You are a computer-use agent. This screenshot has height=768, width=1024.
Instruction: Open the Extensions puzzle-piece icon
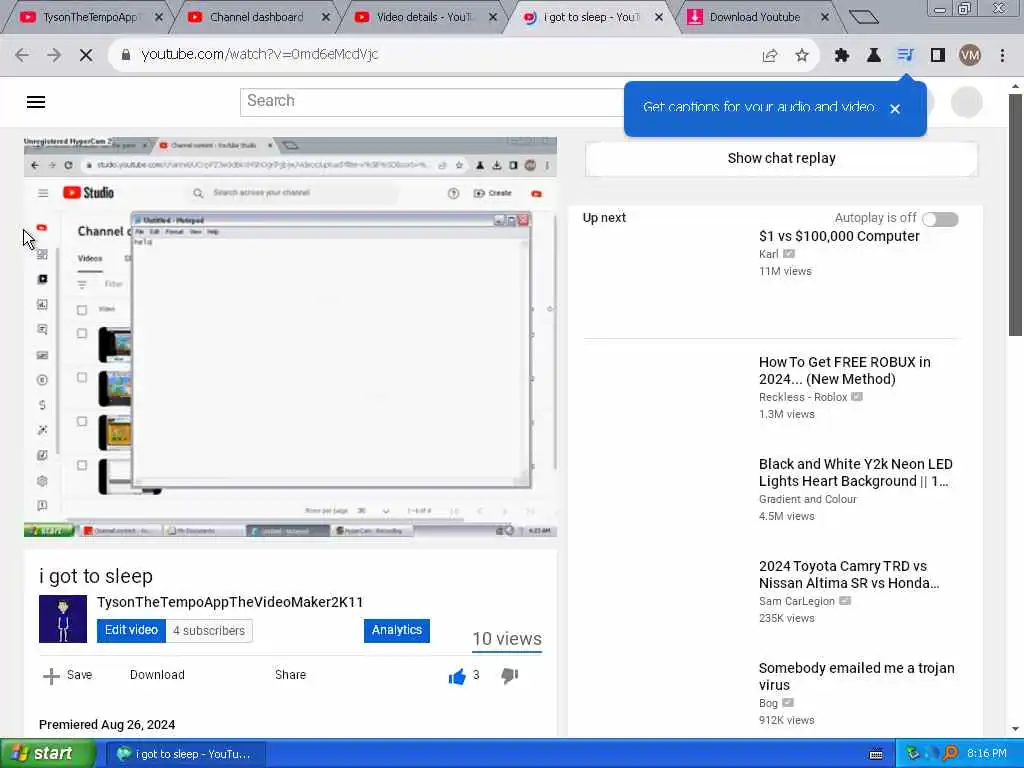point(842,56)
